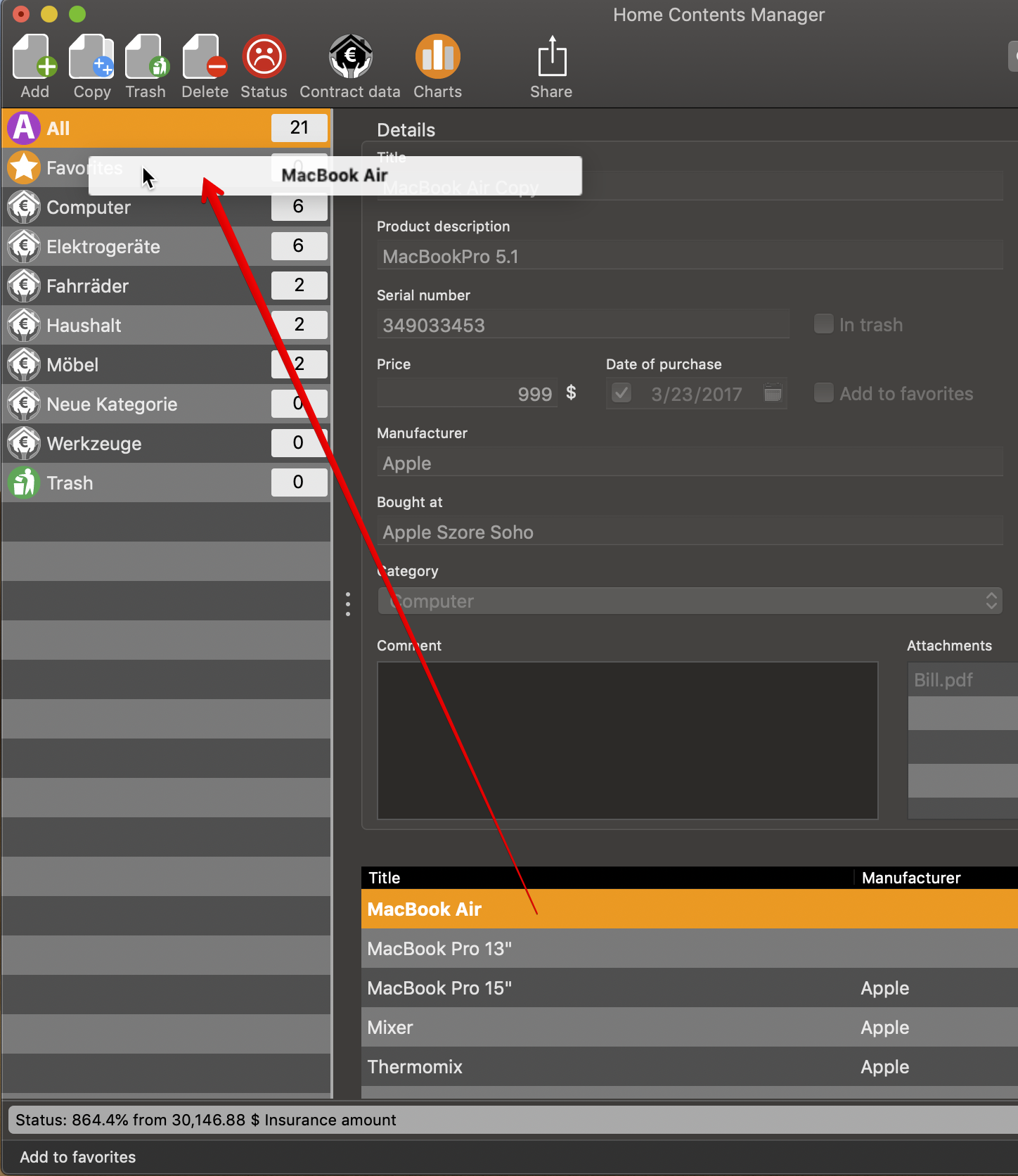1018x1176 pixels.
Task: Click the split view divider handle dots
Action: click(x=347, y=604)
